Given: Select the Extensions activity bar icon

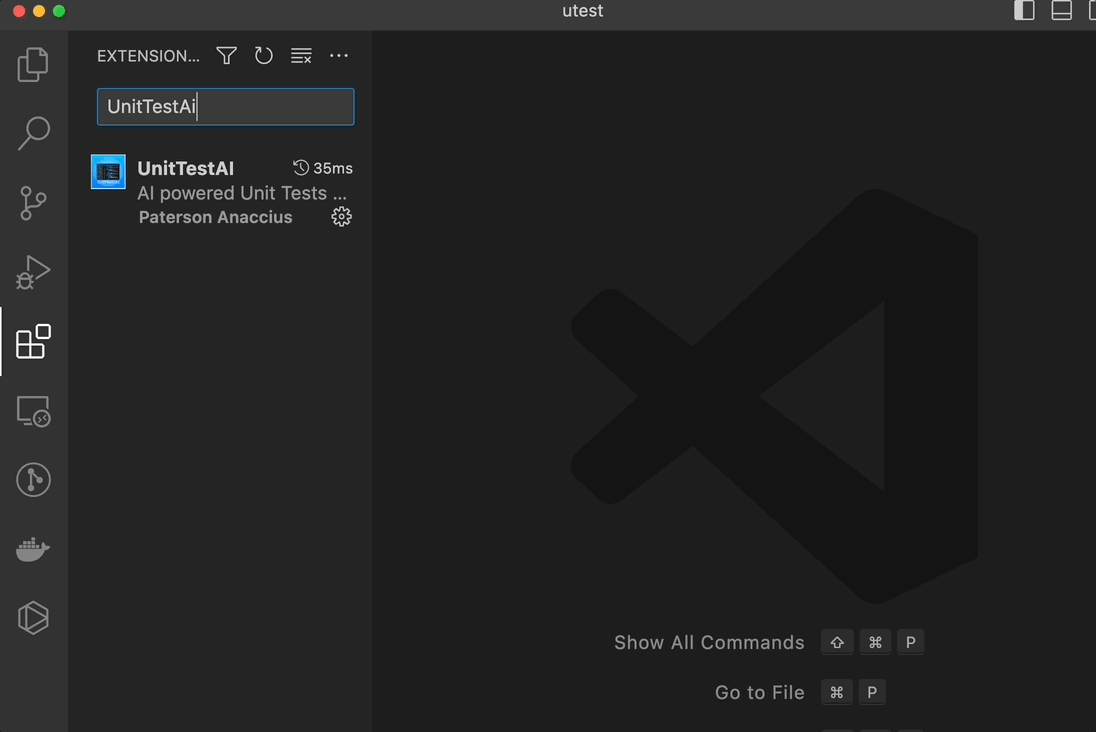Looking at the screenshot, I should click(33, 342).
